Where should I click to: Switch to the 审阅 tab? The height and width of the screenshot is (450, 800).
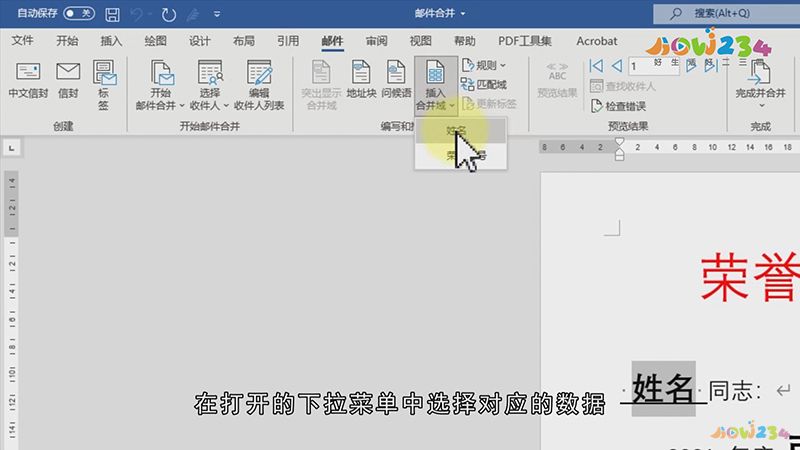[376, 41]
